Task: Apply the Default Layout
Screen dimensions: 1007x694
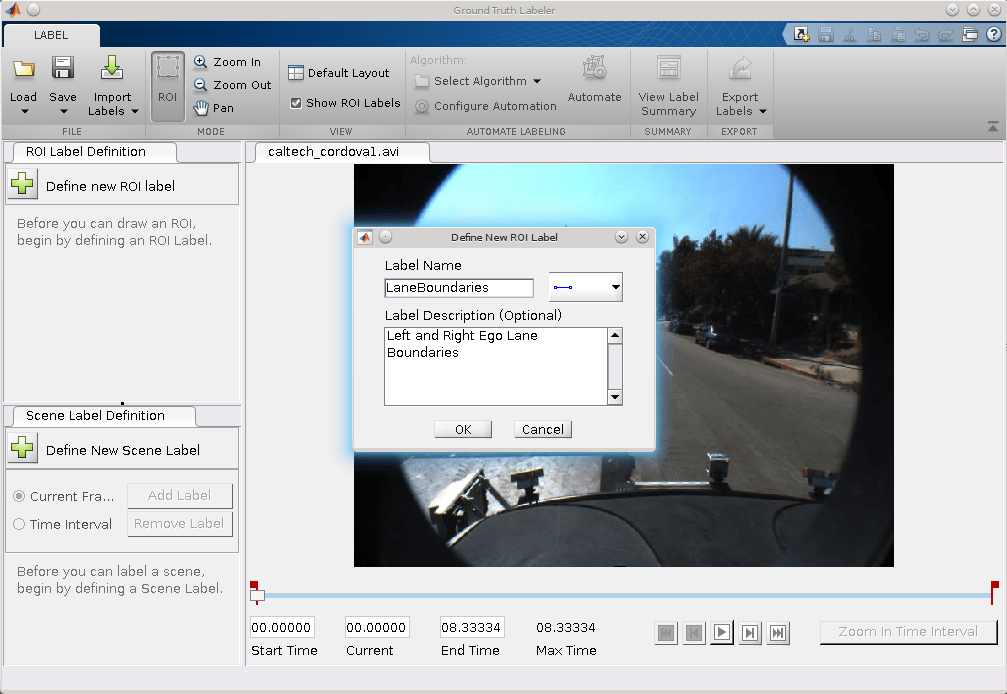Action: coord(338,73)
